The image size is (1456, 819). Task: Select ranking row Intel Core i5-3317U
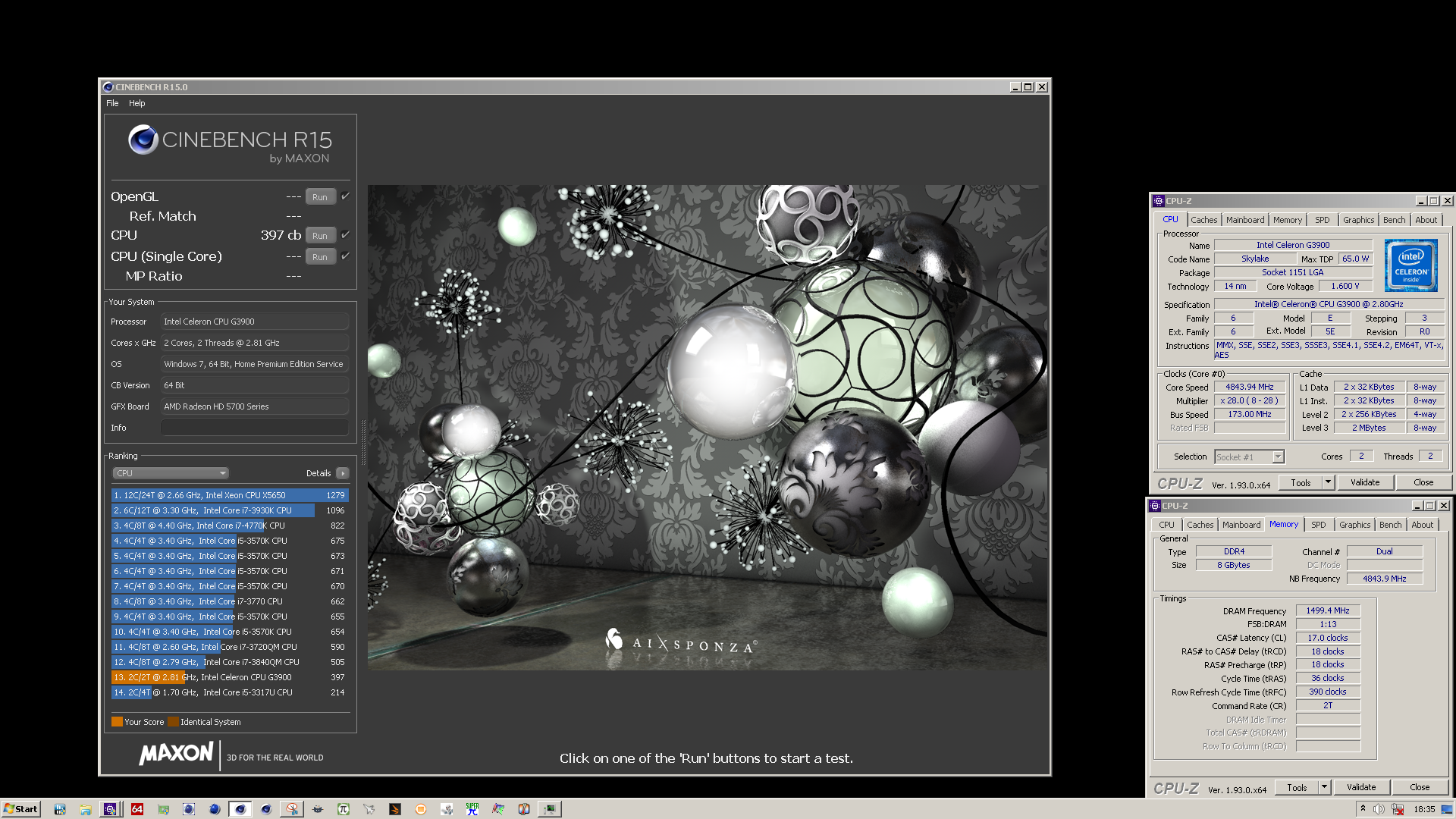pos(229,692)
